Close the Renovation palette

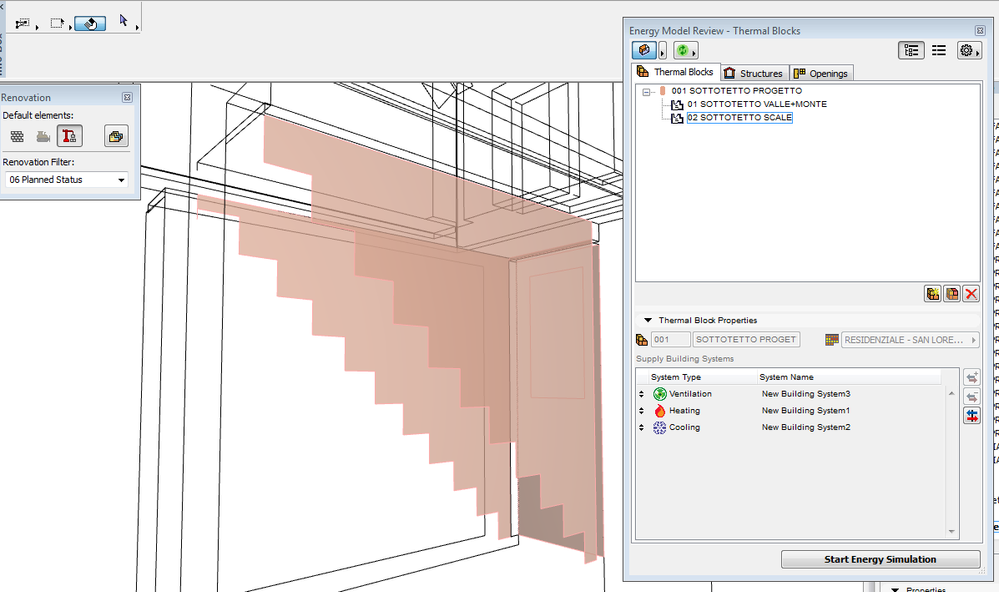tap(127, 97)
